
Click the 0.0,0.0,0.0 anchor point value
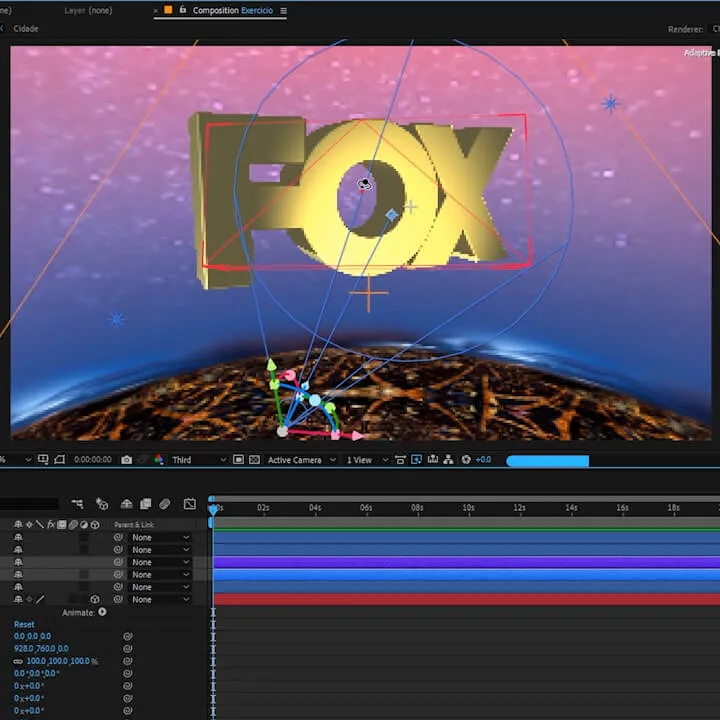point(32,636)
